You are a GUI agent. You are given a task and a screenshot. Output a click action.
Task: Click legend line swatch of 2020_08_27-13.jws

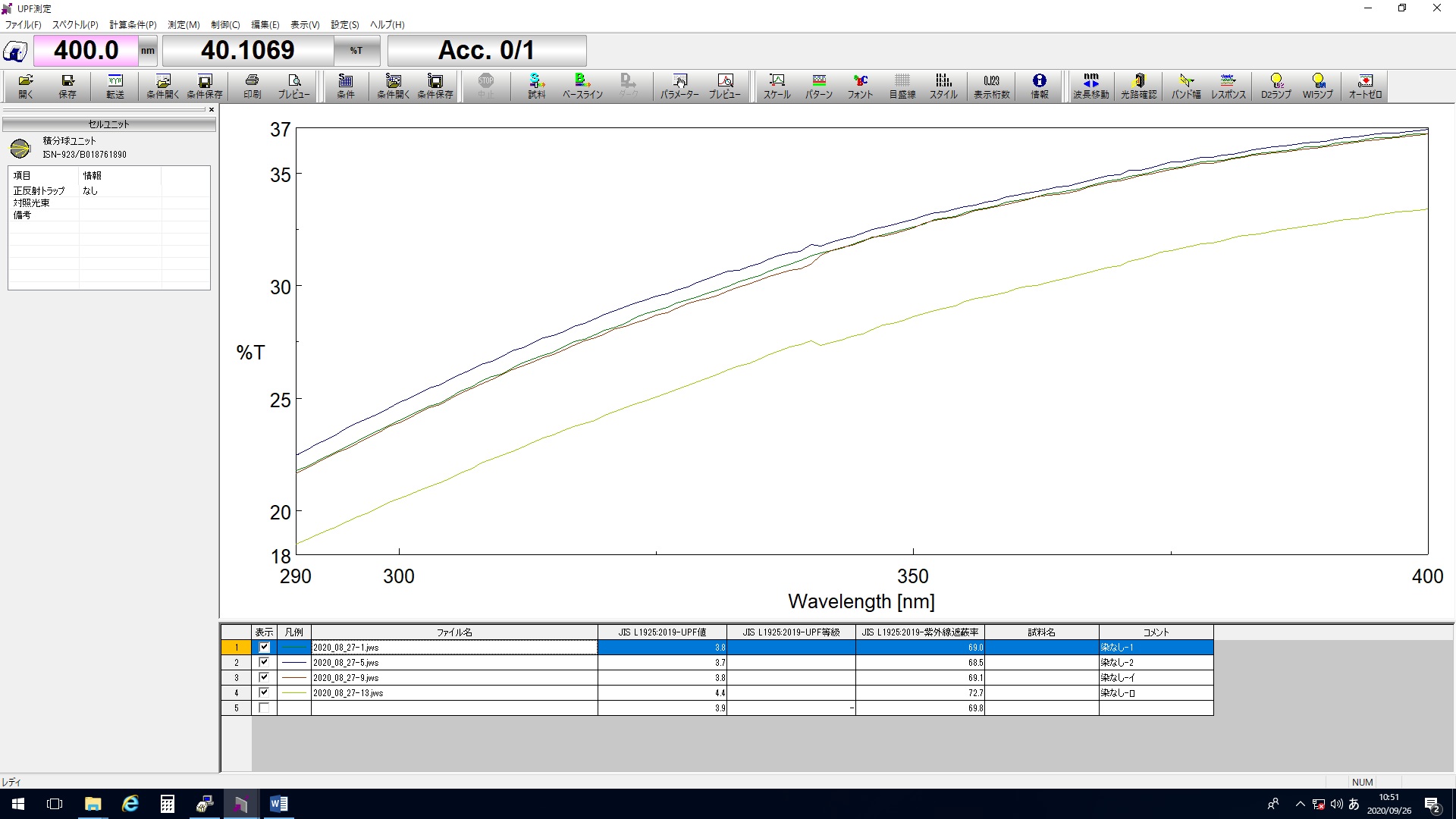click(x=293, y=692)
